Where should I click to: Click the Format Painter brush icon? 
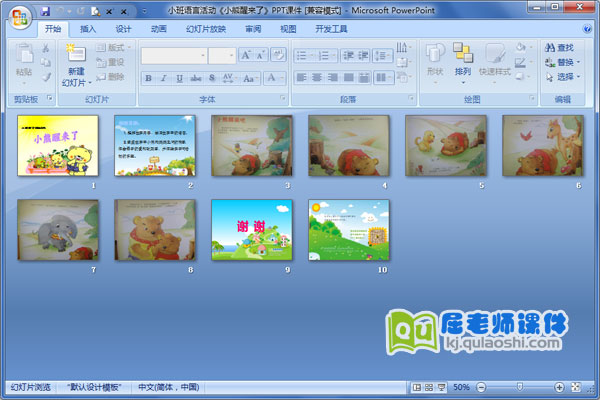click(46, 77)
